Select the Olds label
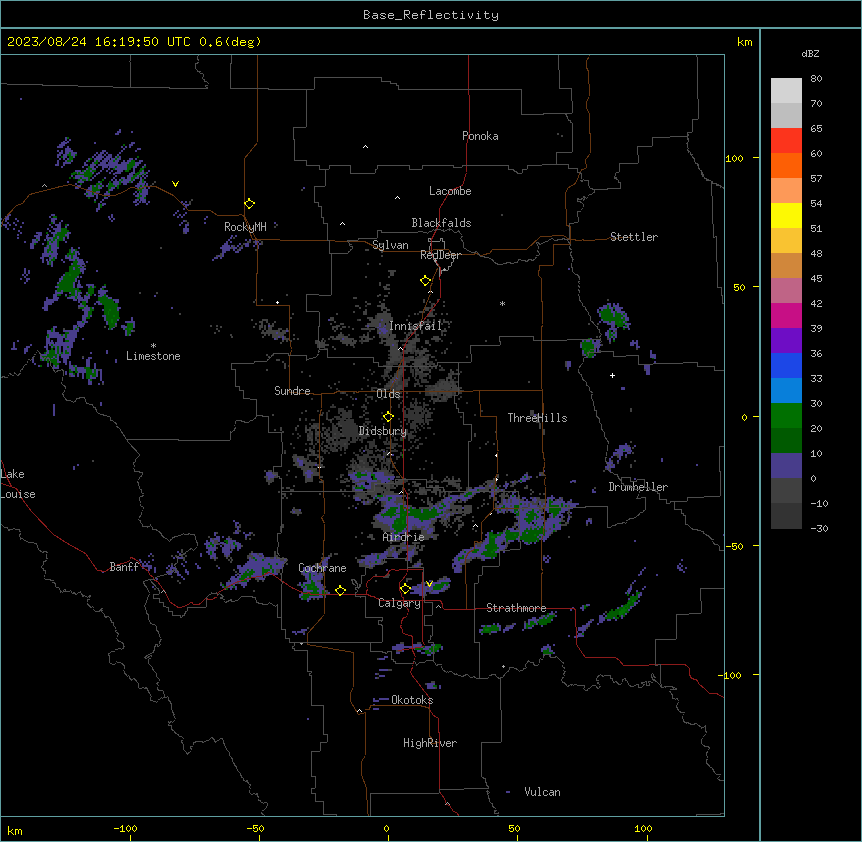This screenshot has height=842, width=862. 388,394
